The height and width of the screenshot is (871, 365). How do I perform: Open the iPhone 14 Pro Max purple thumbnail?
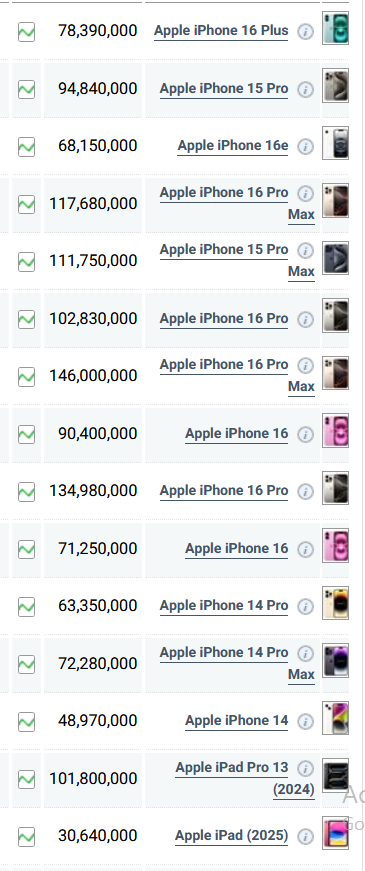pos(336,660)
